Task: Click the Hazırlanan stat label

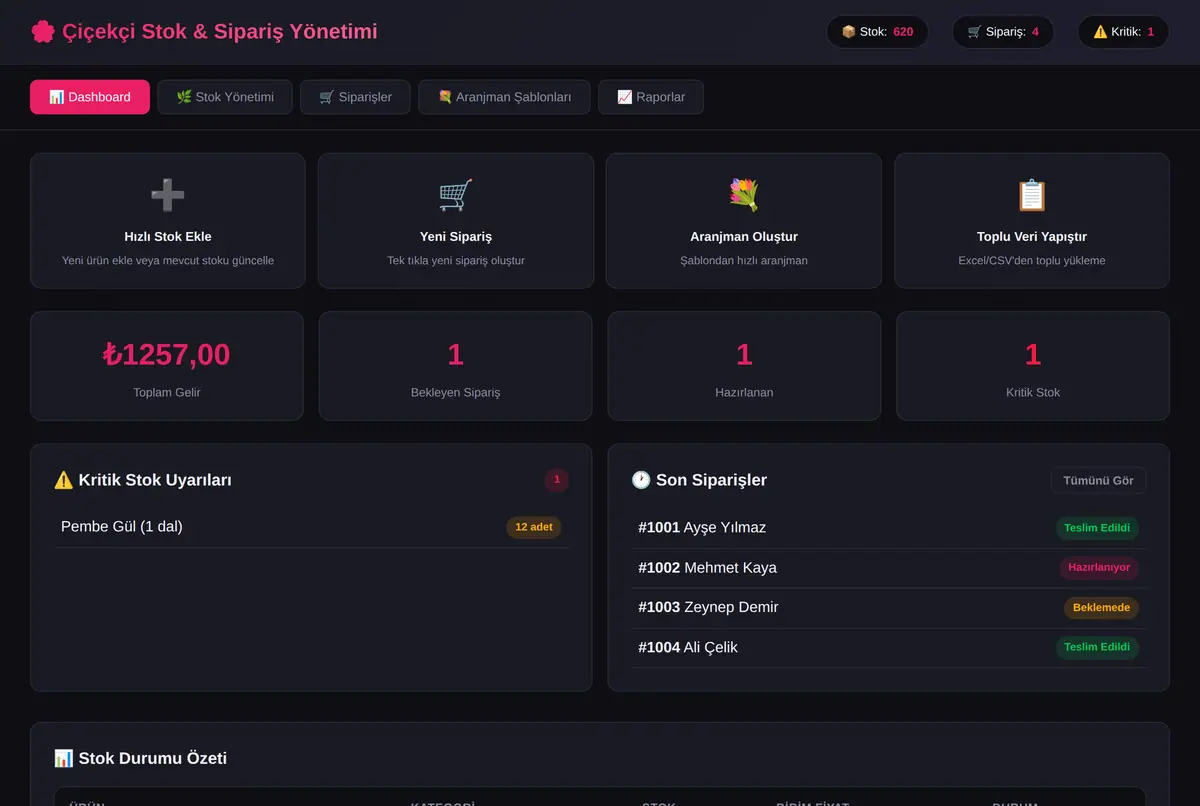Action: click(x=744, y=393)
